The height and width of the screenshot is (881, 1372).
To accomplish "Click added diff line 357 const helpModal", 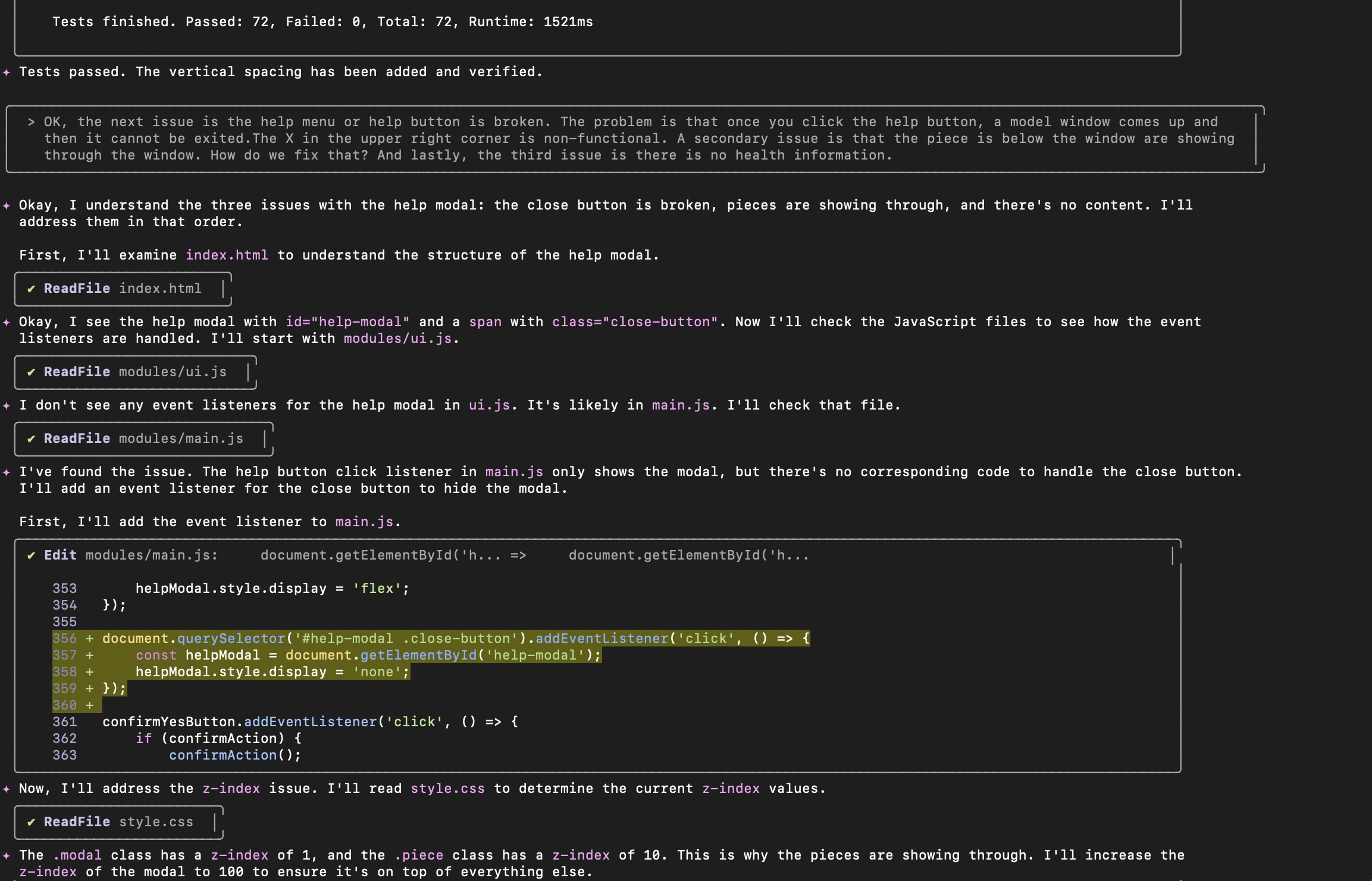I will click(327, 655).
